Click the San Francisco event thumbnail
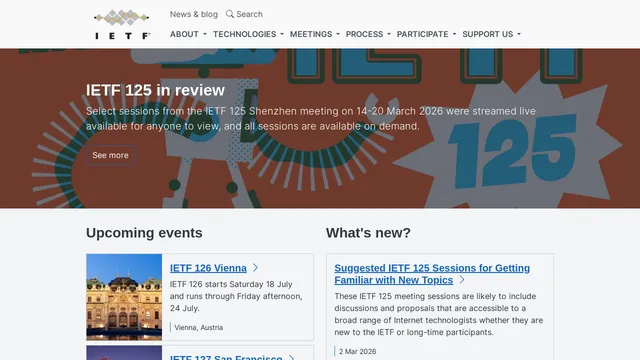The height and width of the screenshot is (360, 640). 124,353
